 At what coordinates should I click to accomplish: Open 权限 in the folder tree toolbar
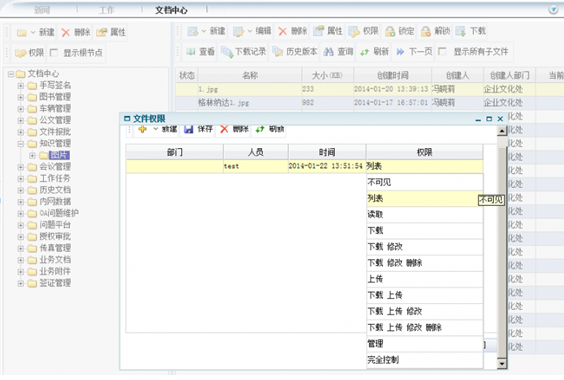pyautogui.click(x=29, y=53)
